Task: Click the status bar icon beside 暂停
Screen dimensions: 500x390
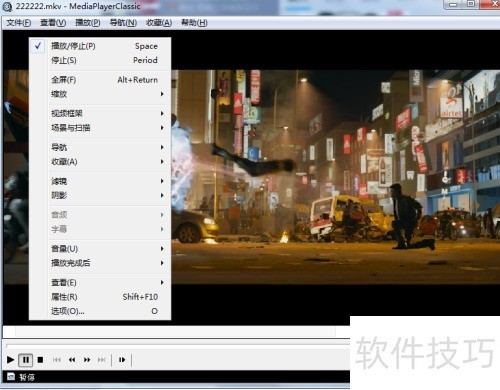Action: [11, 377]
